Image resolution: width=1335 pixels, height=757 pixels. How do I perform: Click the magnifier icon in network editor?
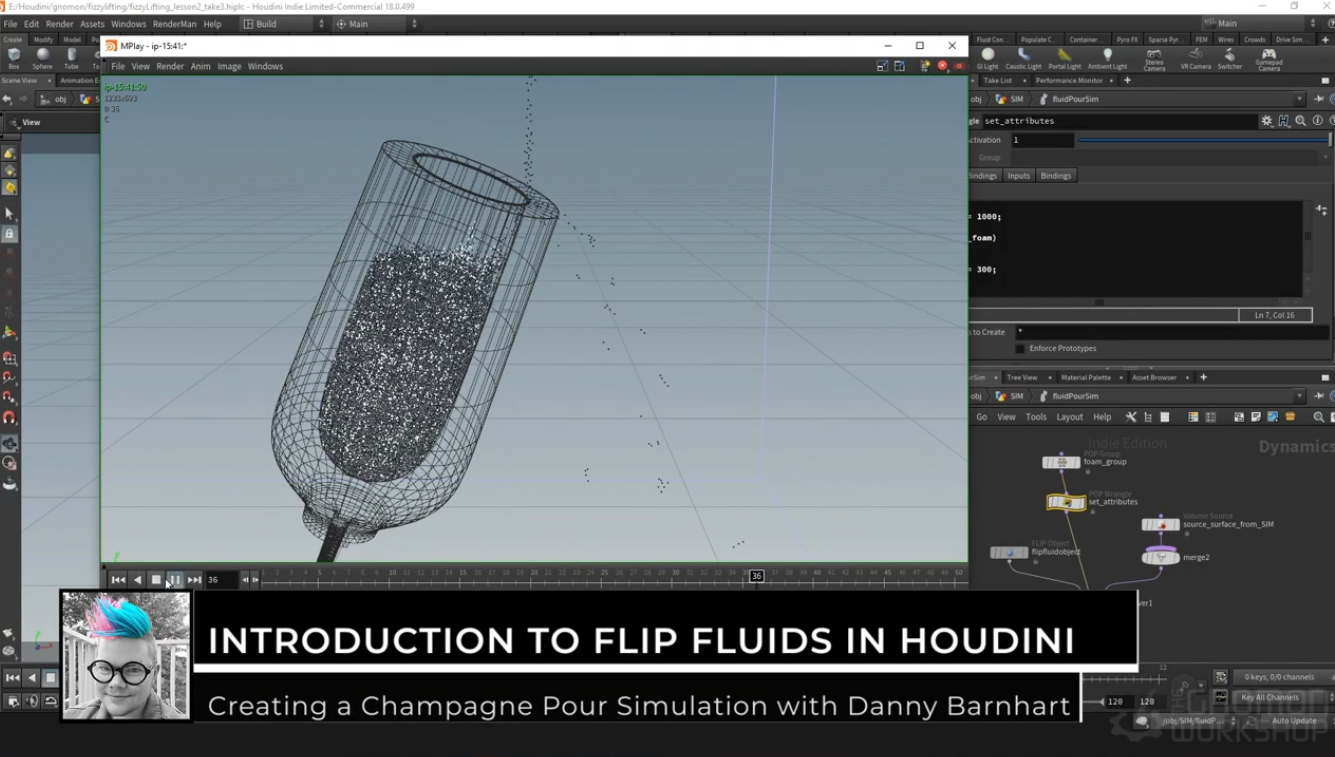click(1318, 417)
